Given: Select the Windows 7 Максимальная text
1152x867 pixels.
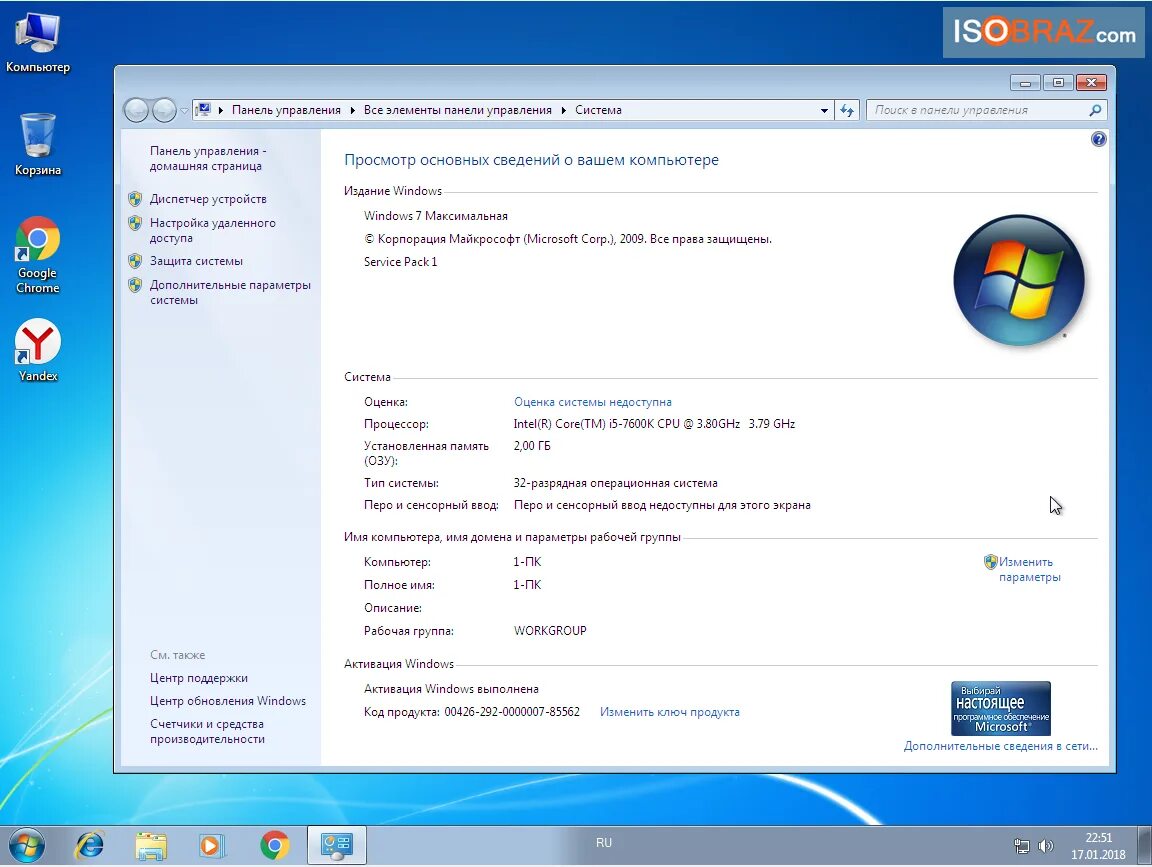Looking at the screenshot, I should pos(436,216).
